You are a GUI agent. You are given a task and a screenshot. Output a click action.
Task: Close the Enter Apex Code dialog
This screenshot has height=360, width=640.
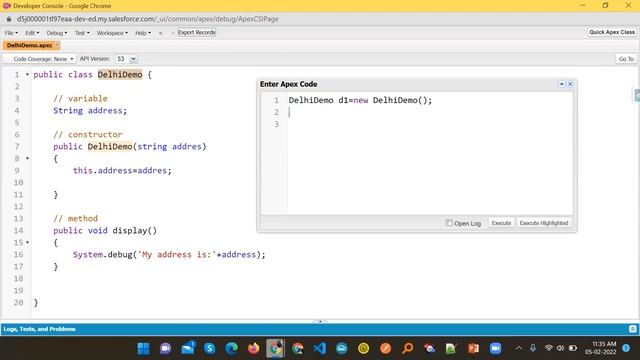[x=570, y=84]
